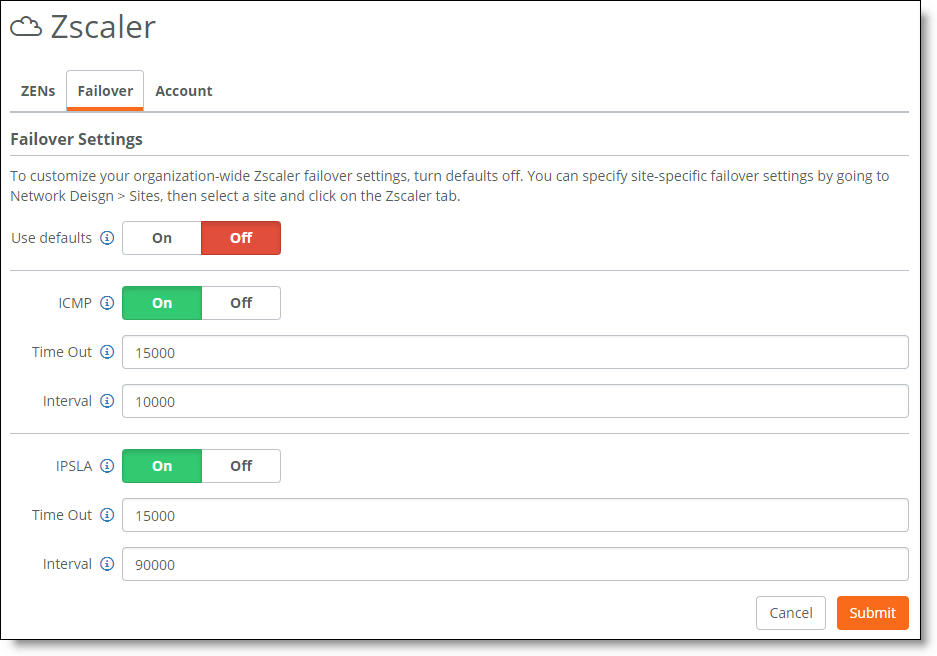This screenshot has width=937, height=656.
Task: Set Use defaults to Off
Action: click(x=241, y=238)
